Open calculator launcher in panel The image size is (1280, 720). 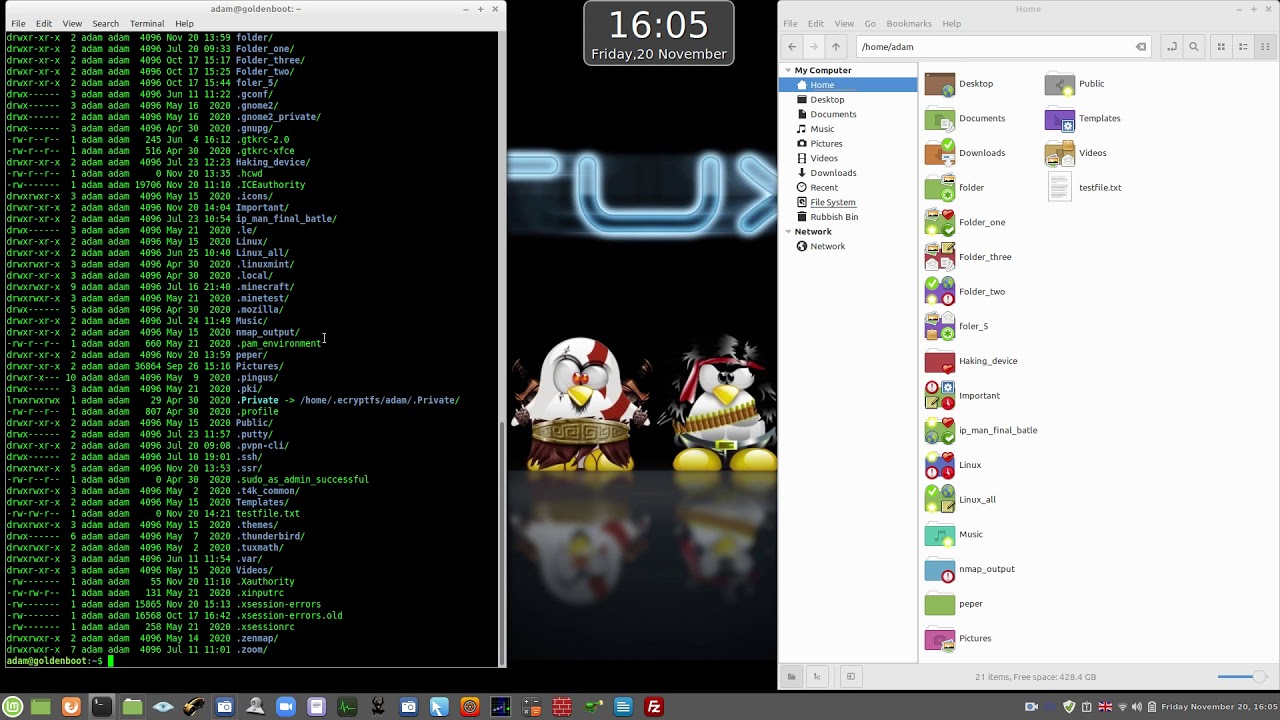[531, 707]
